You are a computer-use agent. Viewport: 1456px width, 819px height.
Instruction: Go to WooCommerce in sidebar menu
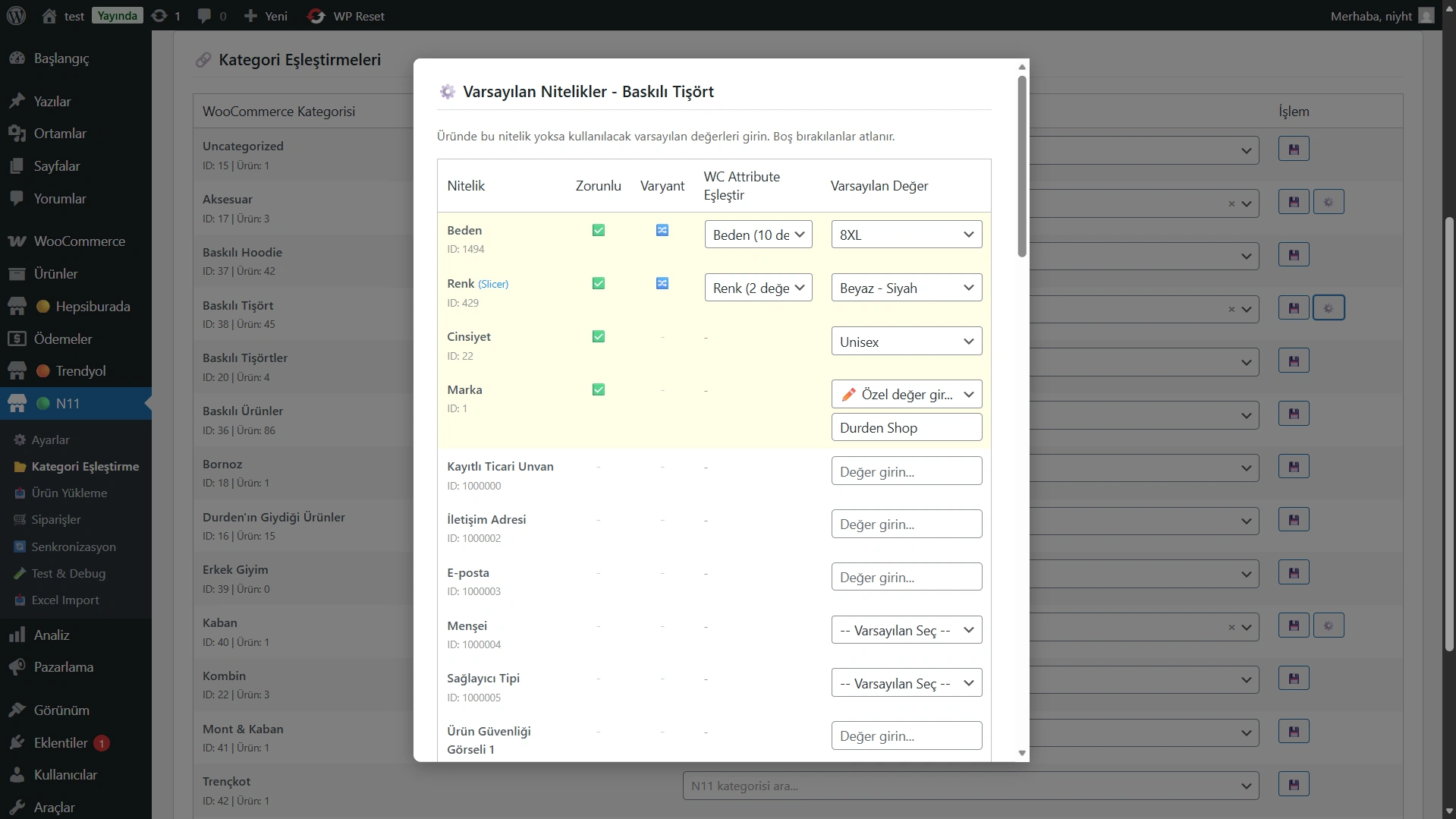pyautogui.click(x=79, y=241)
